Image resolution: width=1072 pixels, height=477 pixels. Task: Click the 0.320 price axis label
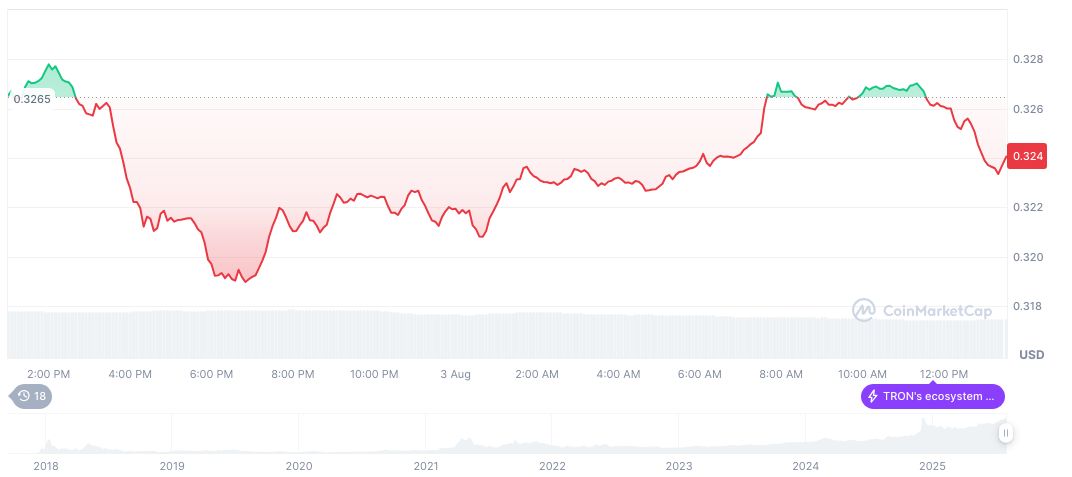(1027, 257)
